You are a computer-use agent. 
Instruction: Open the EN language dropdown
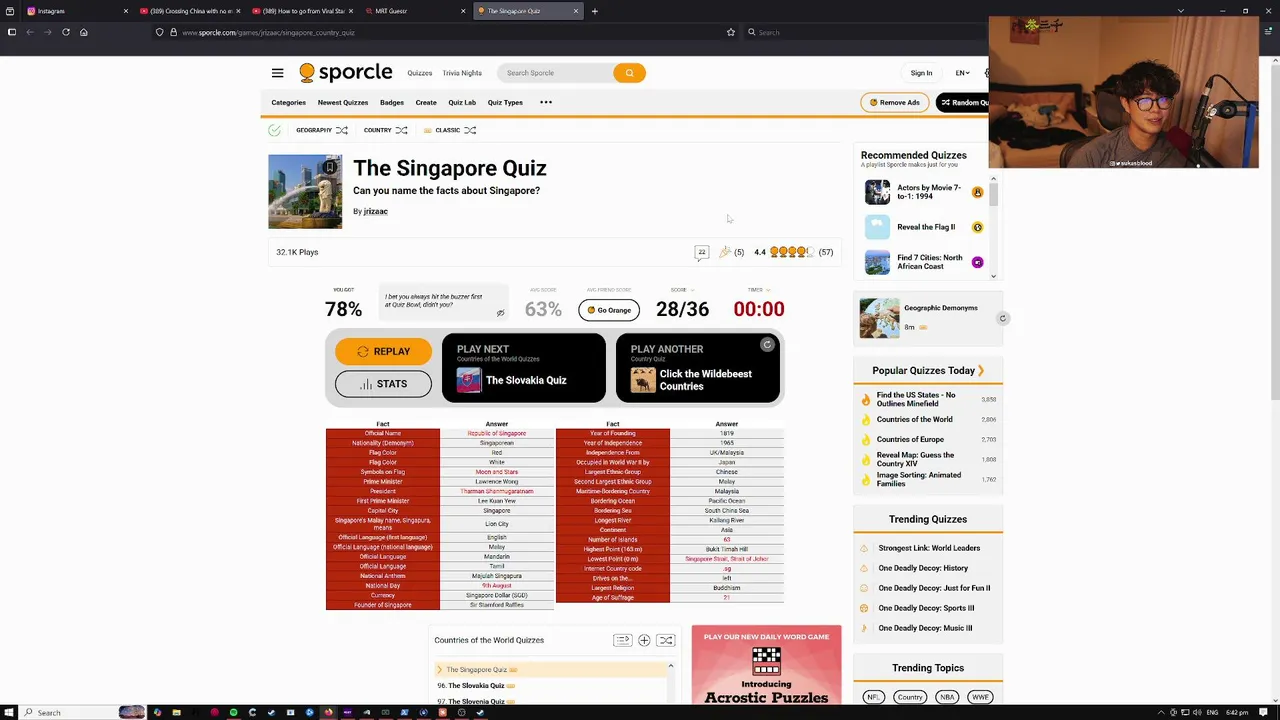962,73
